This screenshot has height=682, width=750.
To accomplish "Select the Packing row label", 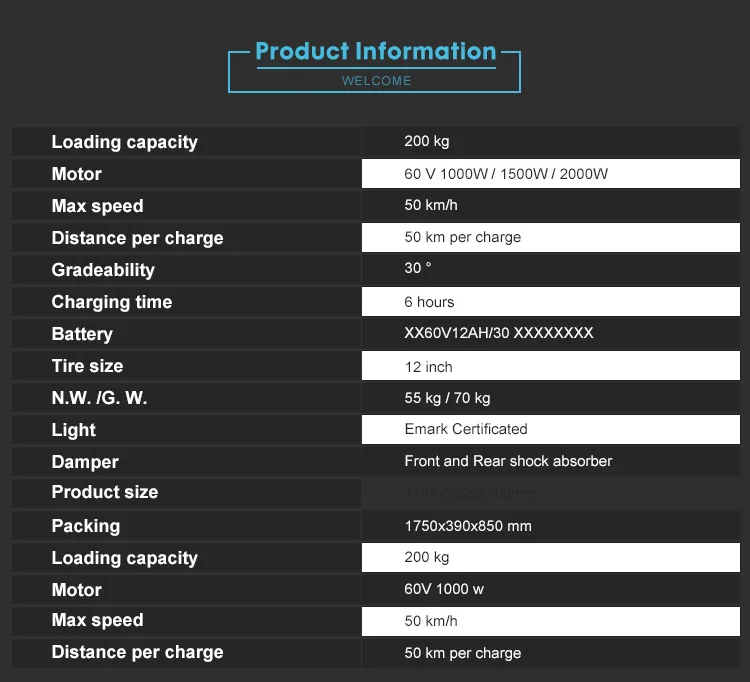I will click(x=86, y=526).
